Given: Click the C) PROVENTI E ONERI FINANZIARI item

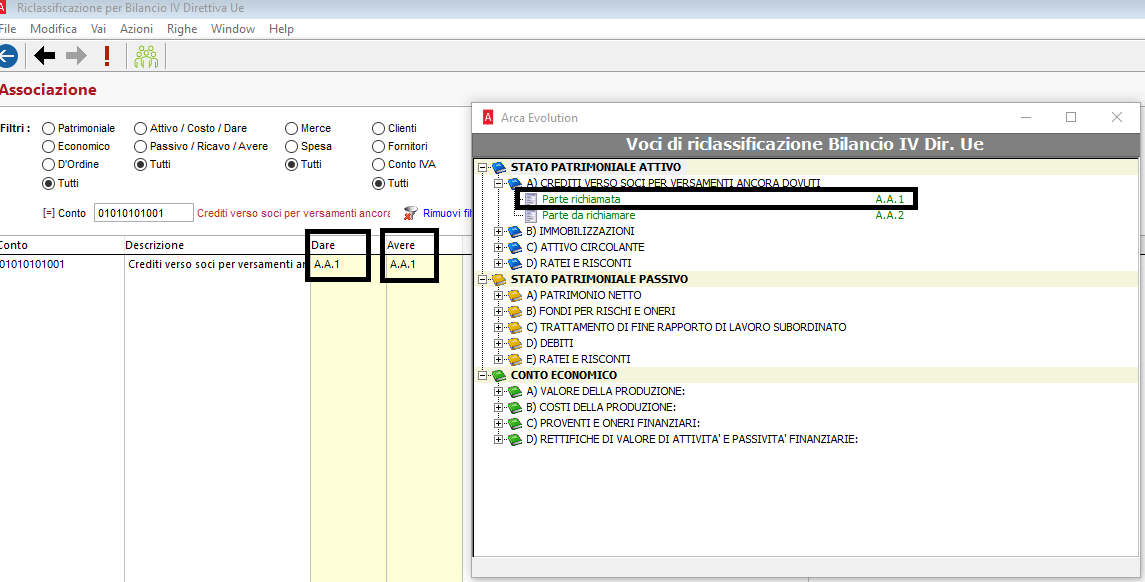Looking at the screenshot, I should (613, 424).
